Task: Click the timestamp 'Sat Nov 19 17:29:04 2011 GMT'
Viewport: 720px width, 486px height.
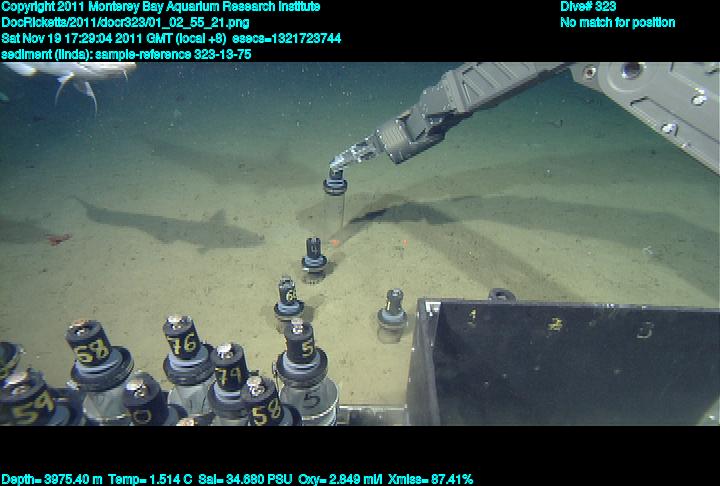Action: (x=87, y=38)
